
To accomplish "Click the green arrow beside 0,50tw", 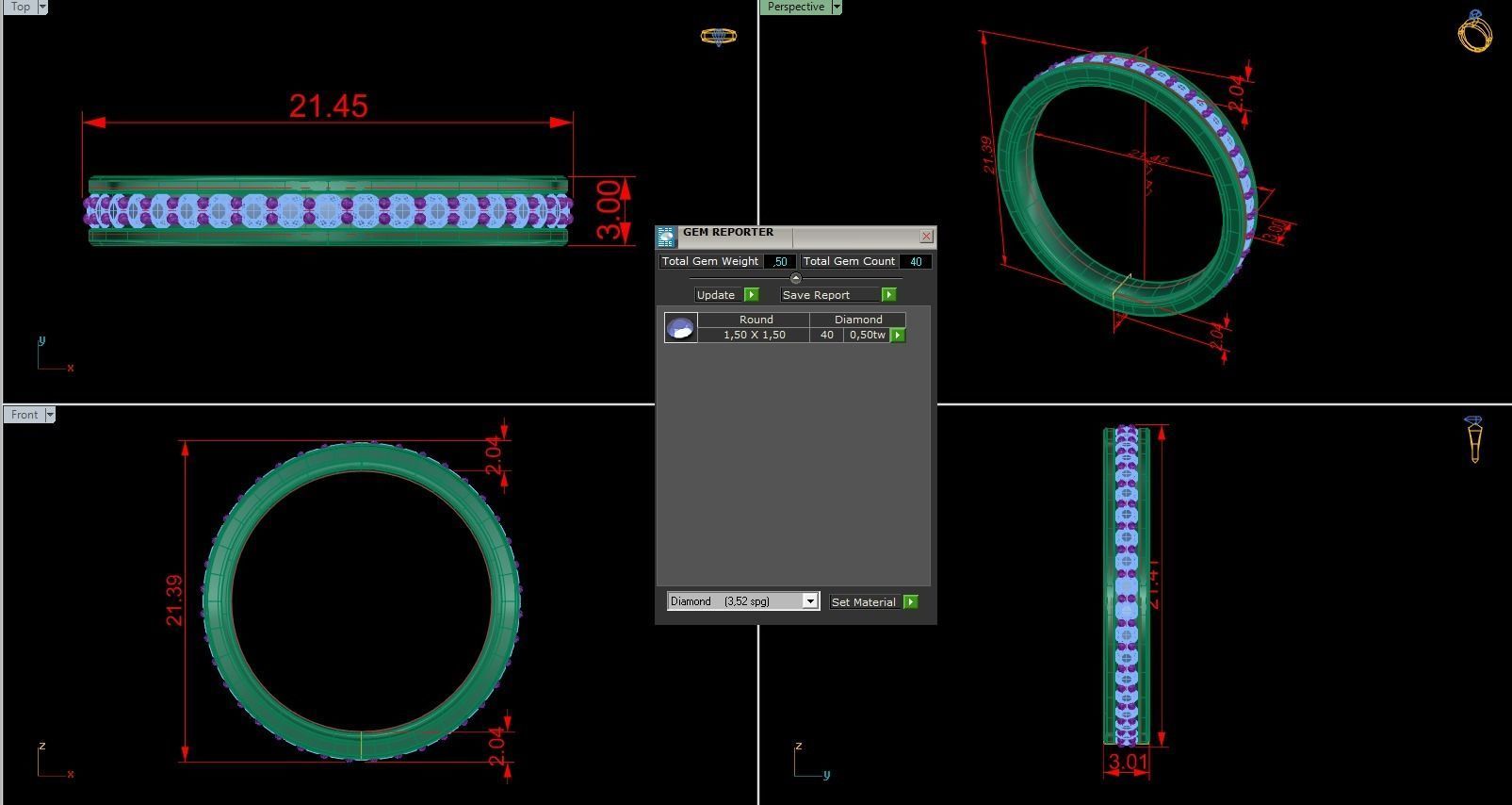I will point(898,335).
